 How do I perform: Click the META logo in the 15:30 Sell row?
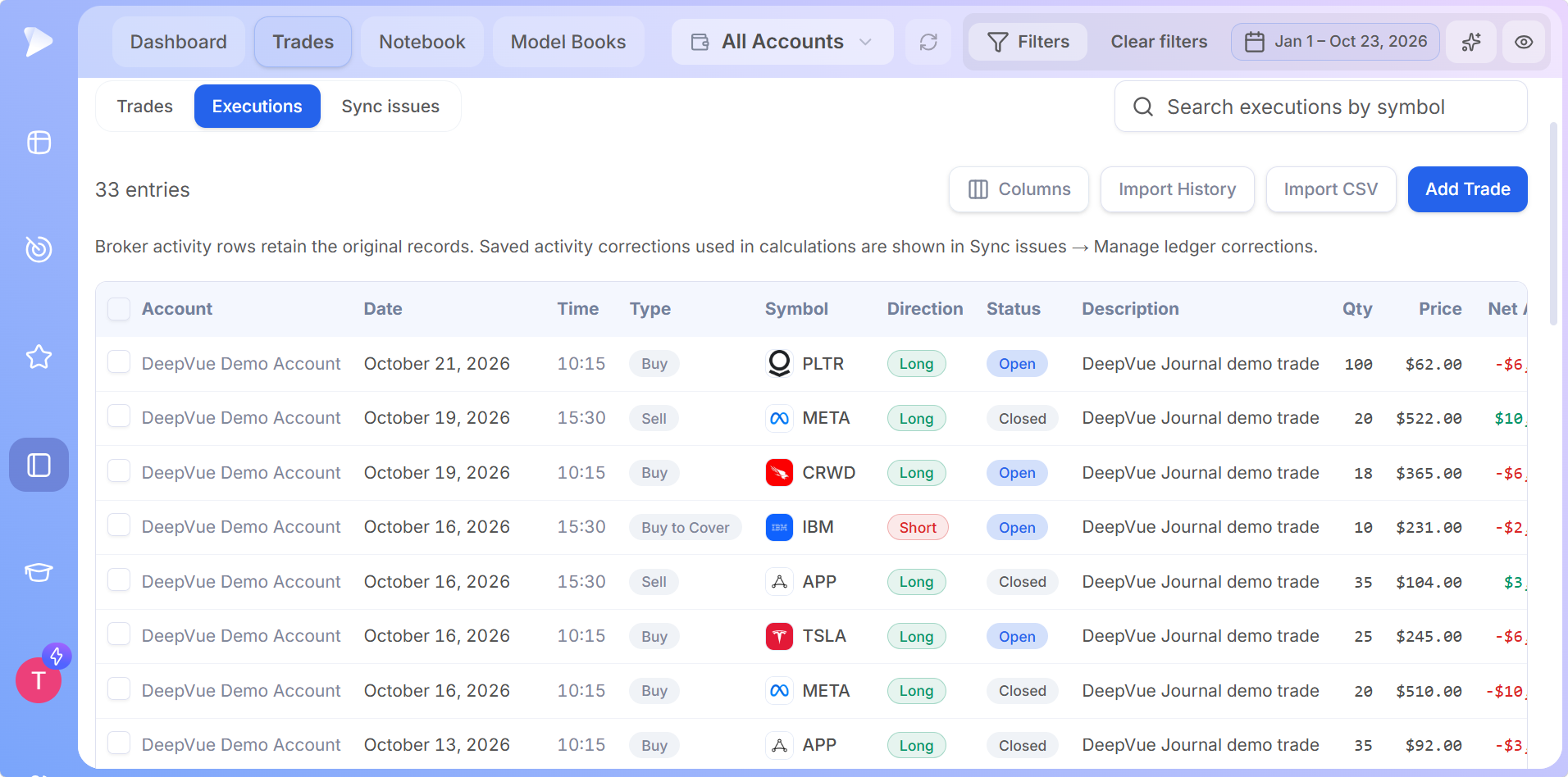(779, 418)
